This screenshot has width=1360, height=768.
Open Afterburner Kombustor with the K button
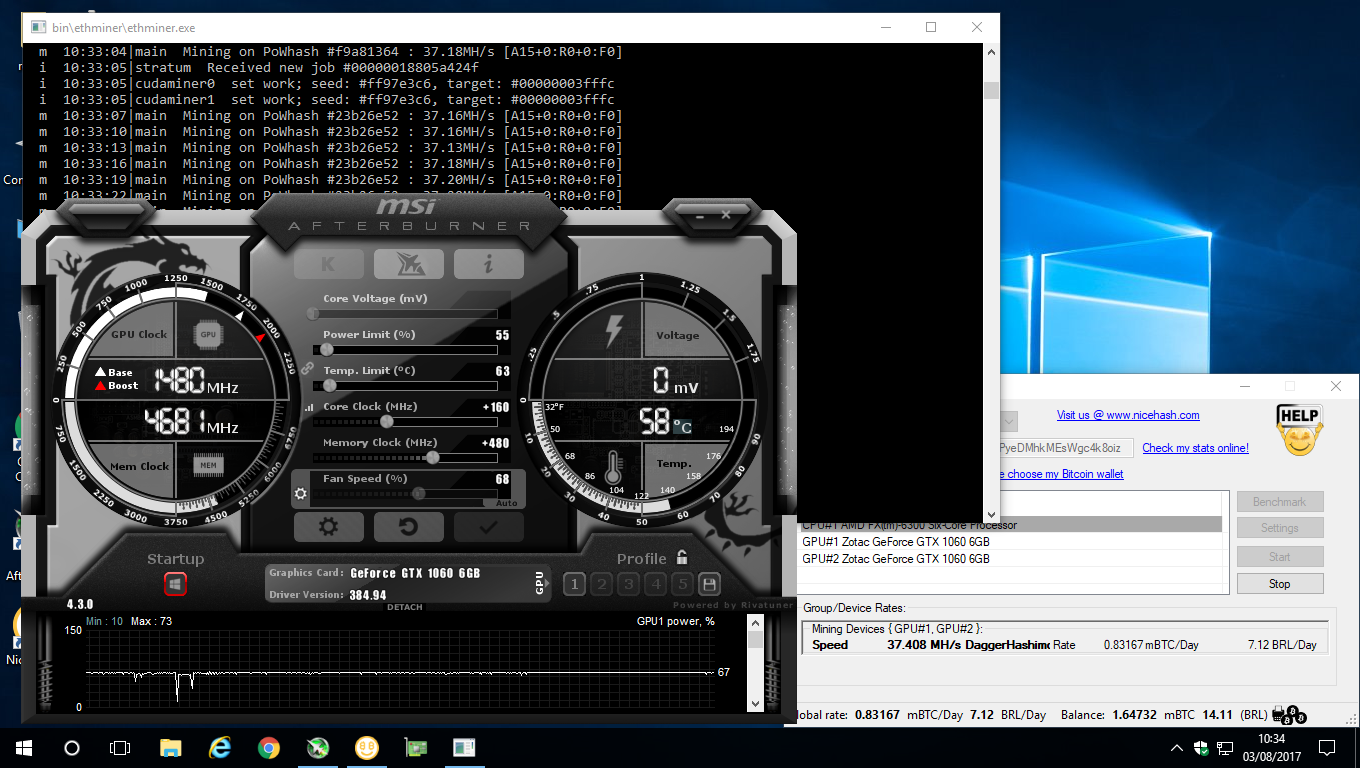(328, 264)
